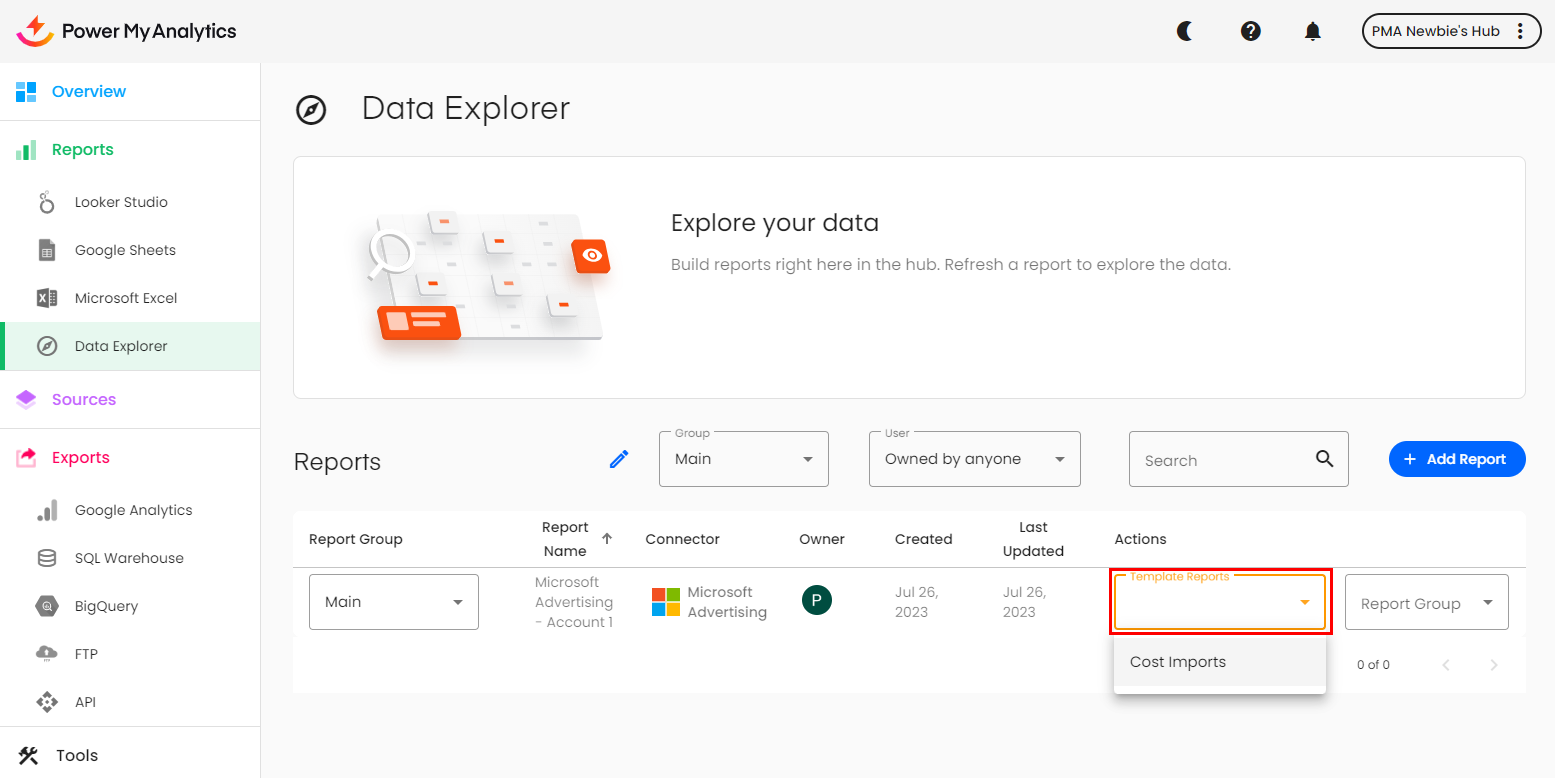Toggle dark mode moon icon
Image resolution: width=1555 pixels, height=778 pixels.
[x=1185, y=31]
